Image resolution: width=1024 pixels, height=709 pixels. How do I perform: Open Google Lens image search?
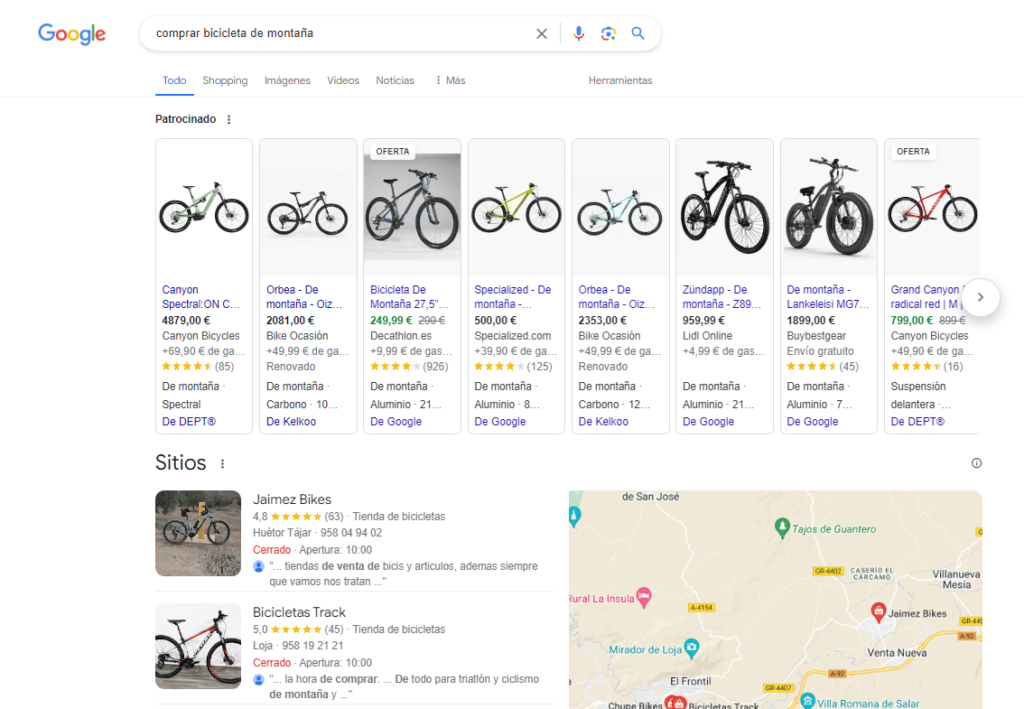coord(608,33)
